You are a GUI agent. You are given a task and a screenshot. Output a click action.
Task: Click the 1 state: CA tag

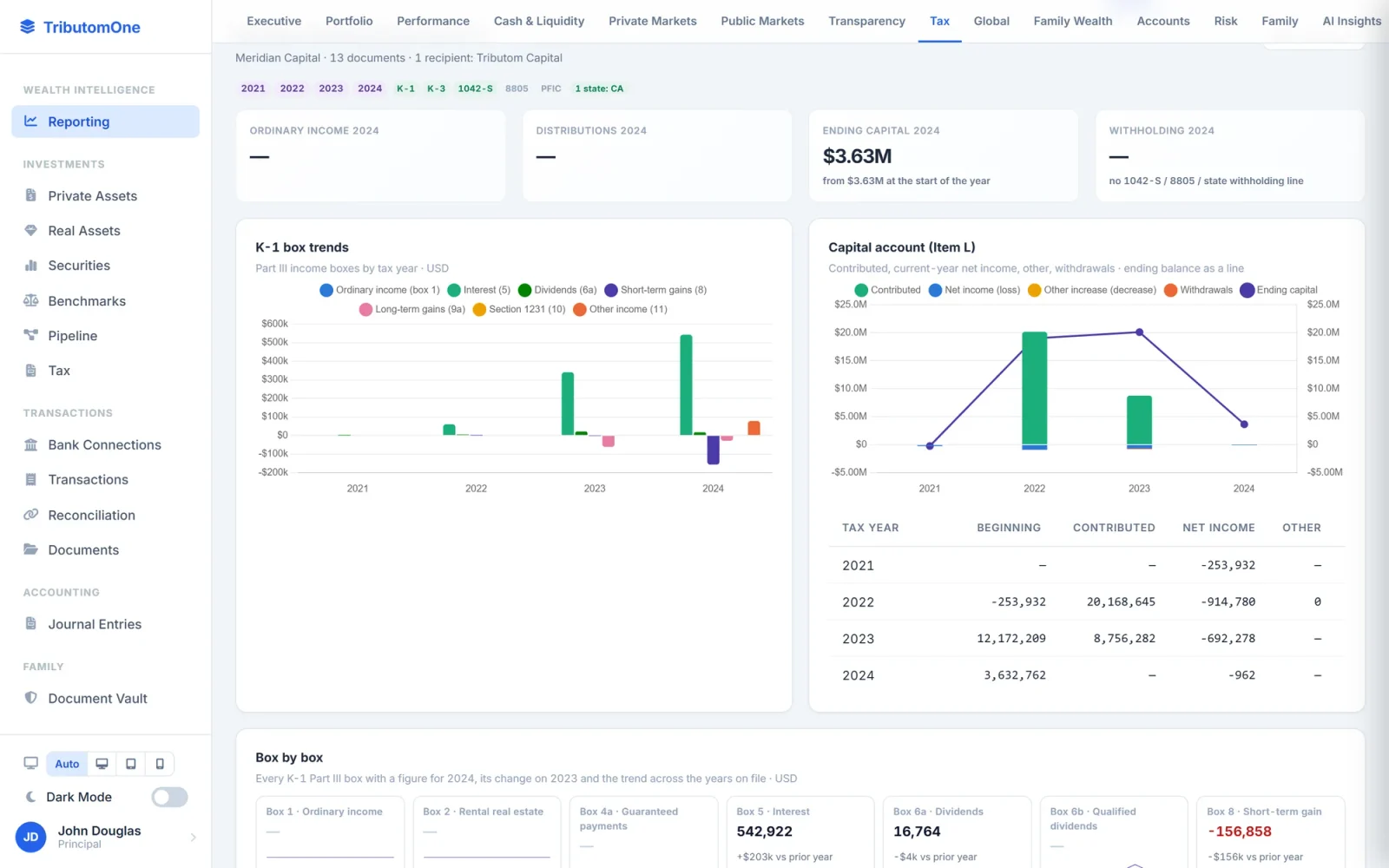pyautogui.click(x=599, y=89)
